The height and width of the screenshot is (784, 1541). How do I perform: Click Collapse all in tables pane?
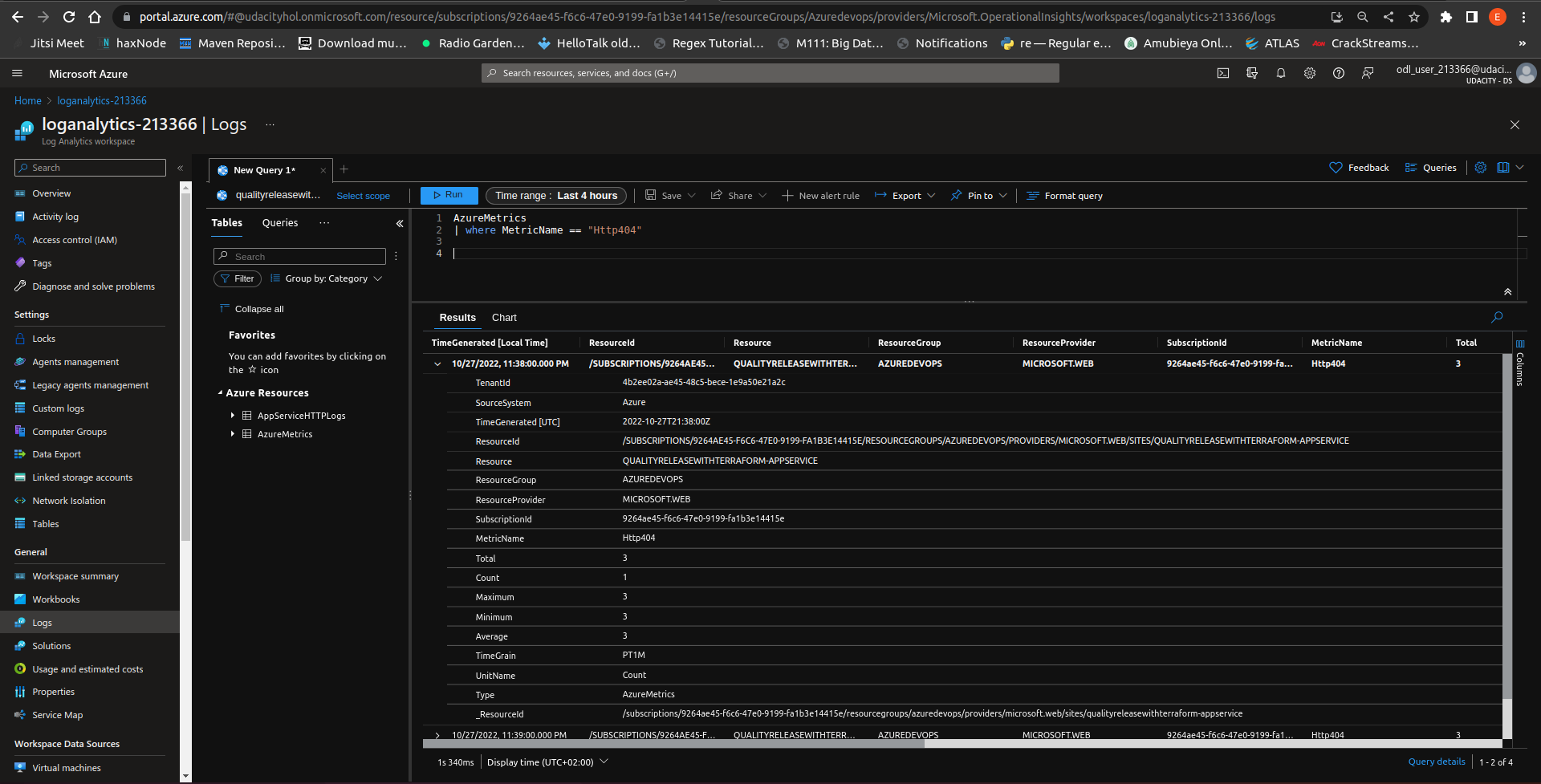click(x=252, y=309)
